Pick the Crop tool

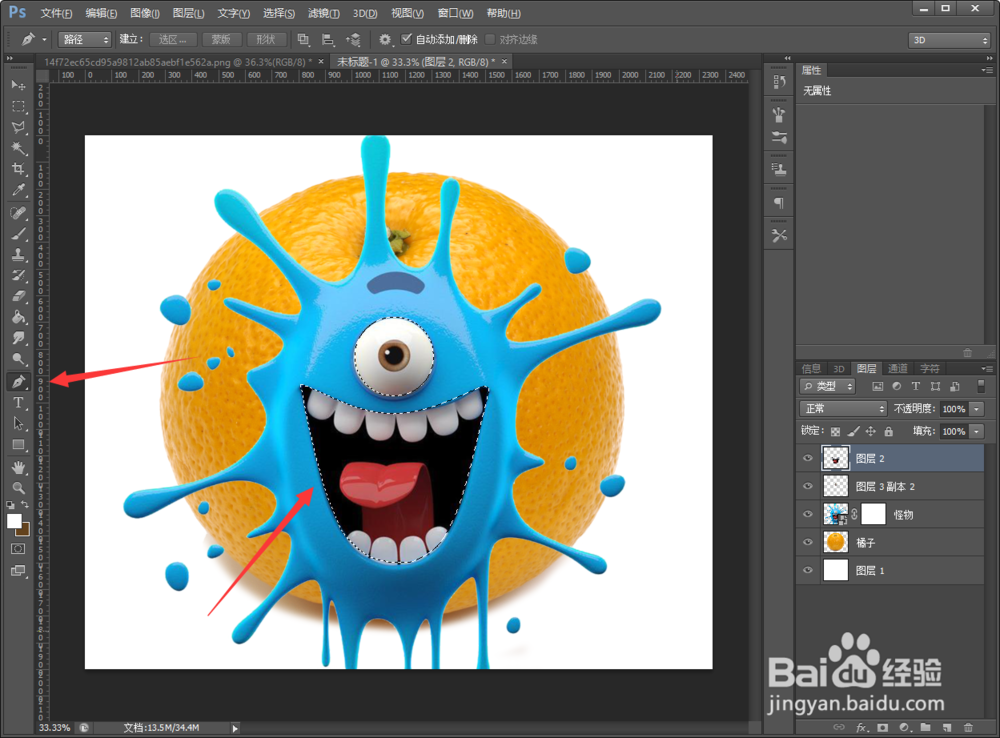coord(18,169)
